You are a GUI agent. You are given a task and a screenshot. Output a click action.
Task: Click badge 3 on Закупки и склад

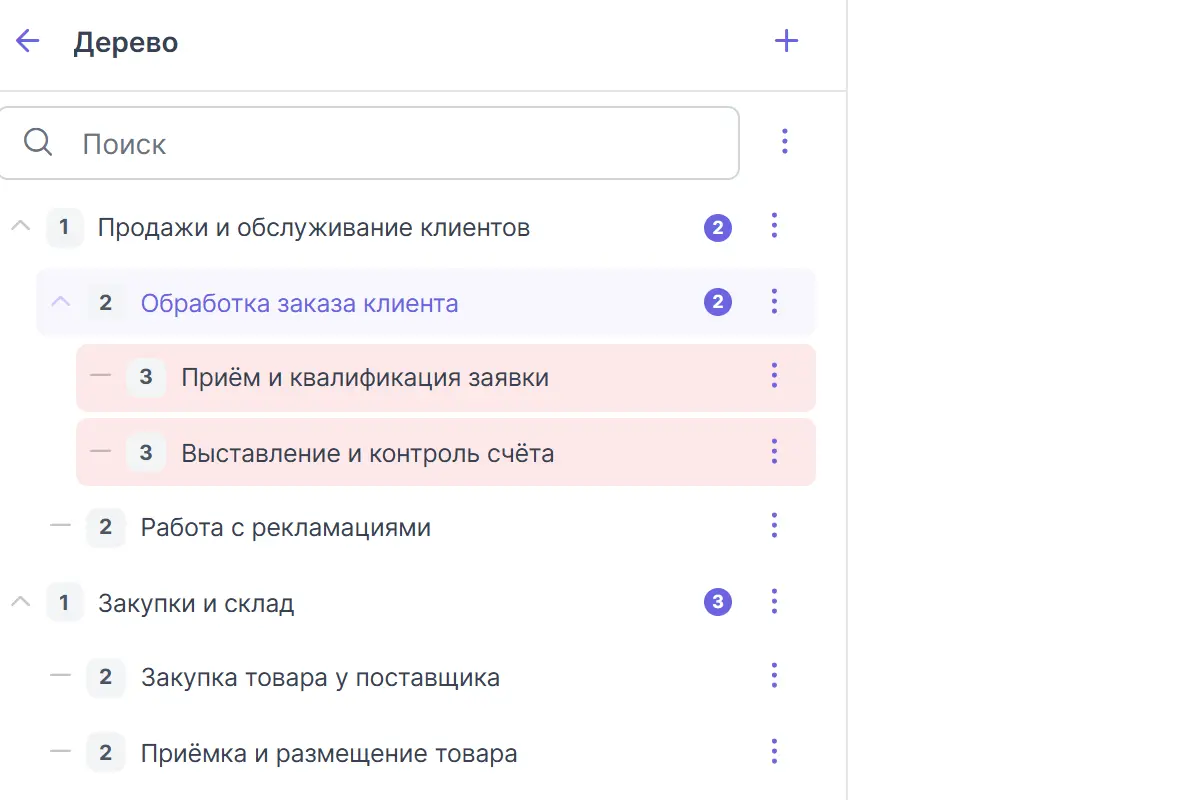click(718, 602)
